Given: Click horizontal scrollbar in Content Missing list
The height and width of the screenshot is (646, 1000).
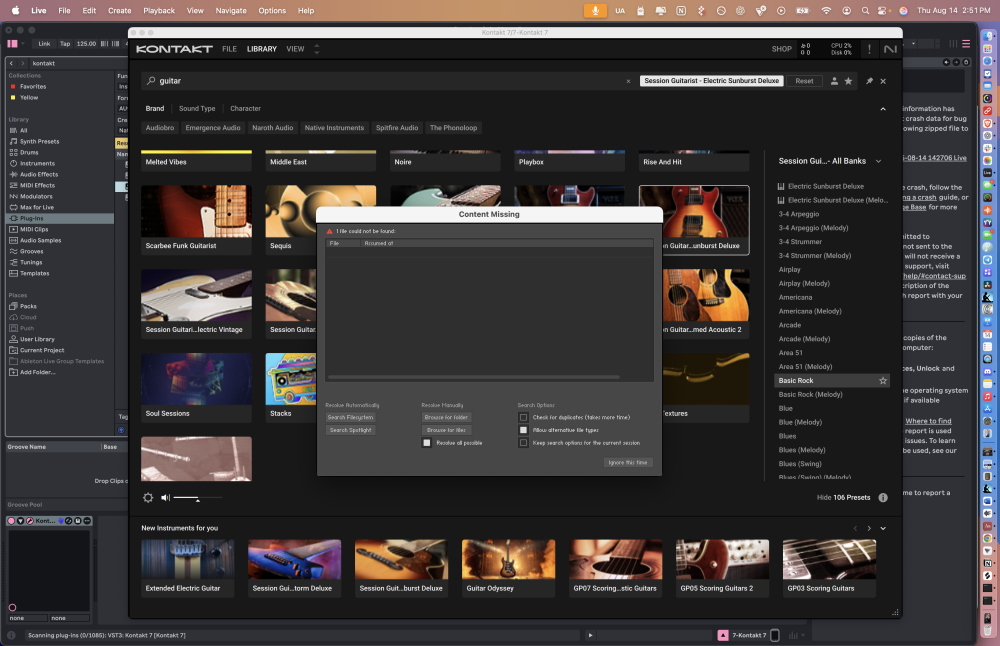Looking at the screenshot, I should 474,378.
